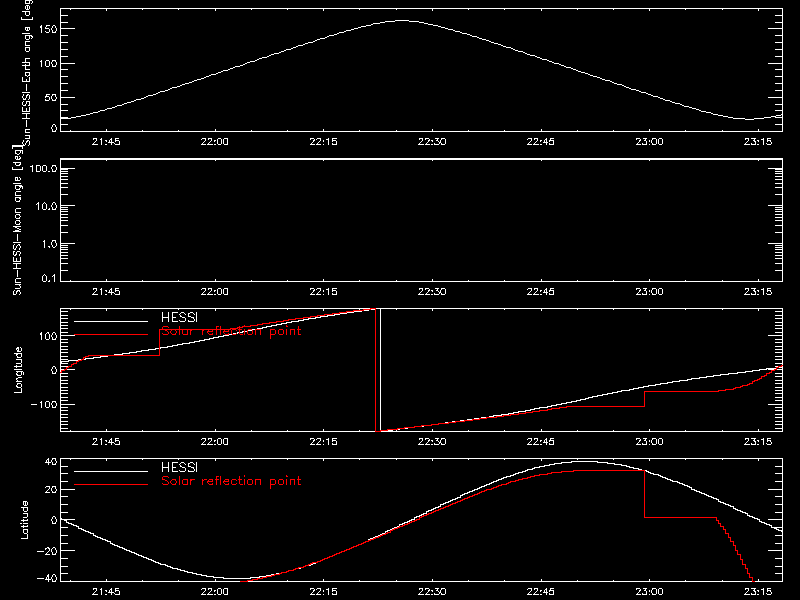The width and height of the screenshot is (800, 600).
Task: Click red legend line sample in Latitude plot
Action: pos(111,485)
